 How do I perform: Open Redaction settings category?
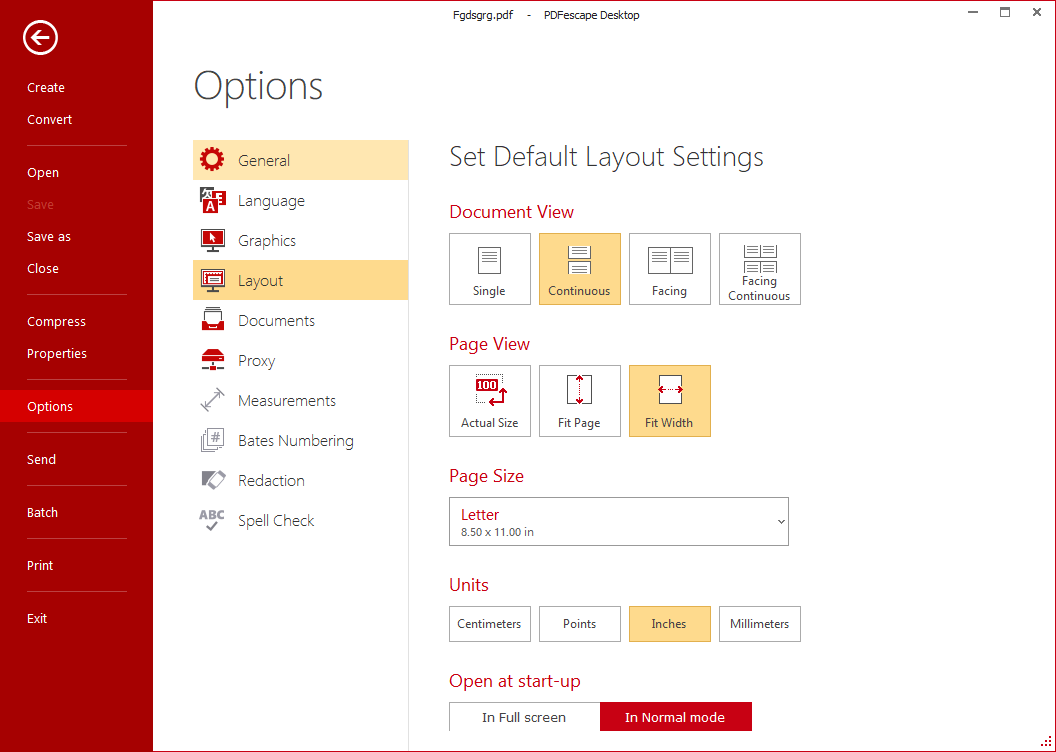pyautogui.click(x=271, y=481)
